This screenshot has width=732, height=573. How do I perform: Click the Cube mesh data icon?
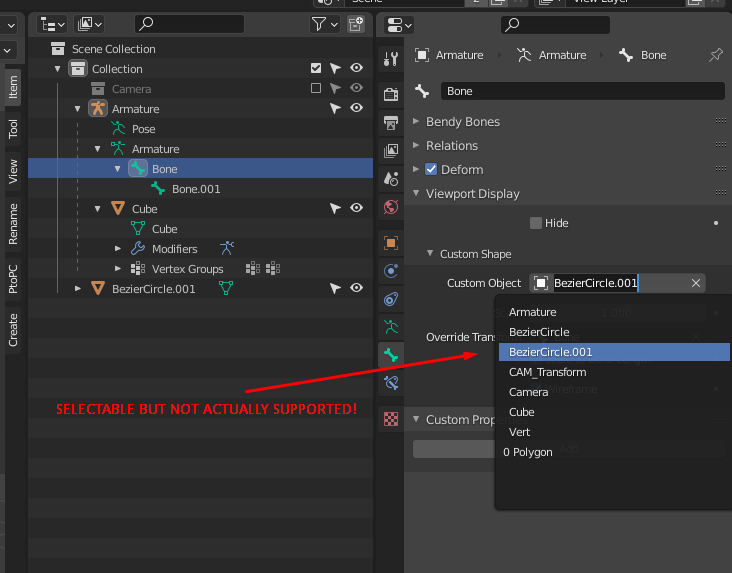138,228
